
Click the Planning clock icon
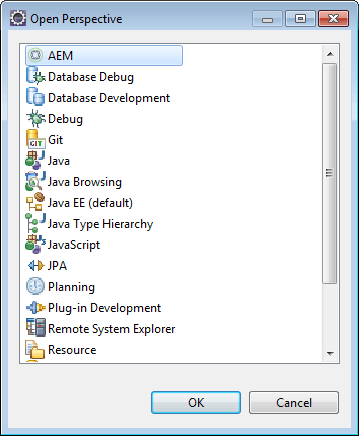35,286
